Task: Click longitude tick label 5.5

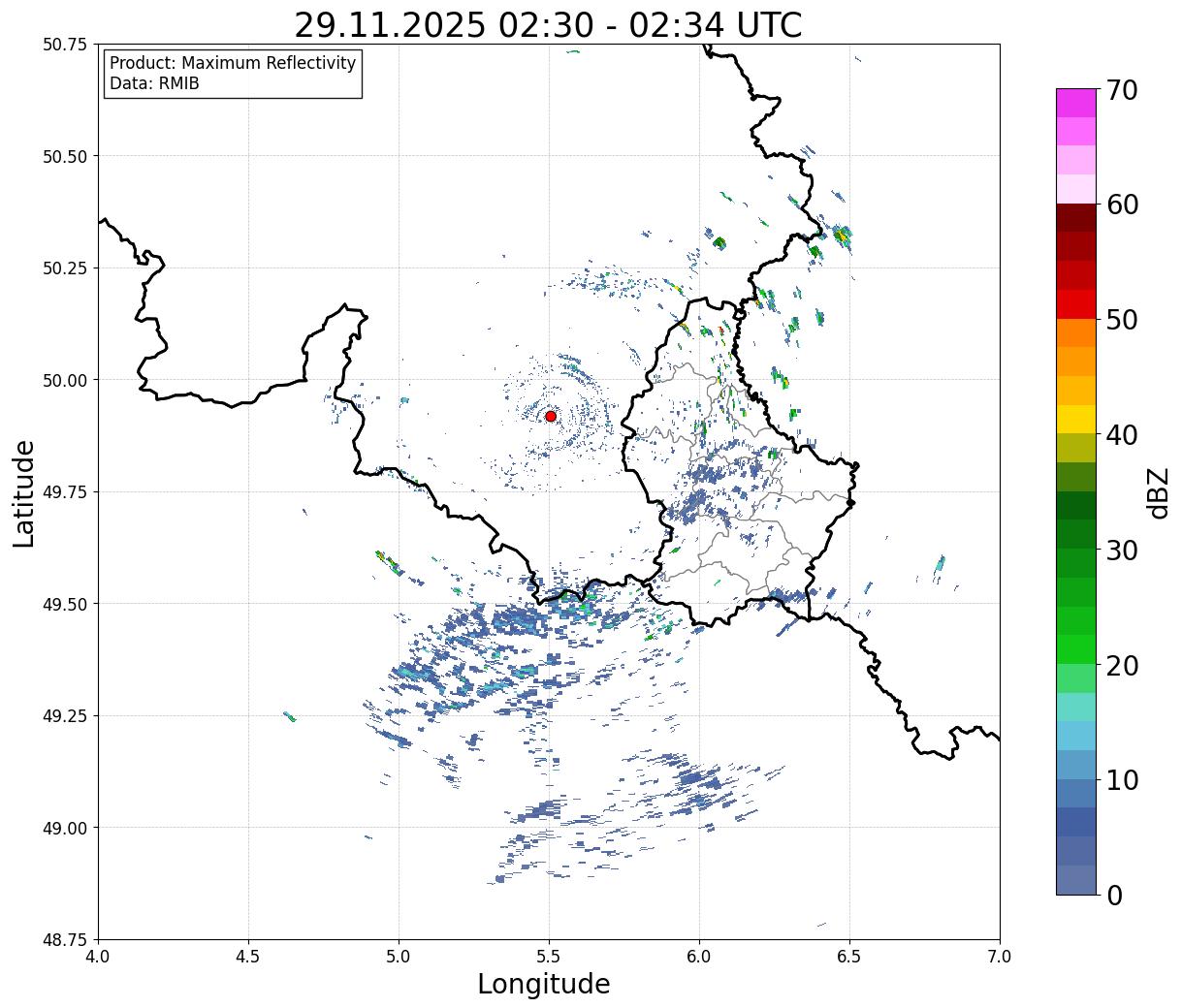Action: 549,956
